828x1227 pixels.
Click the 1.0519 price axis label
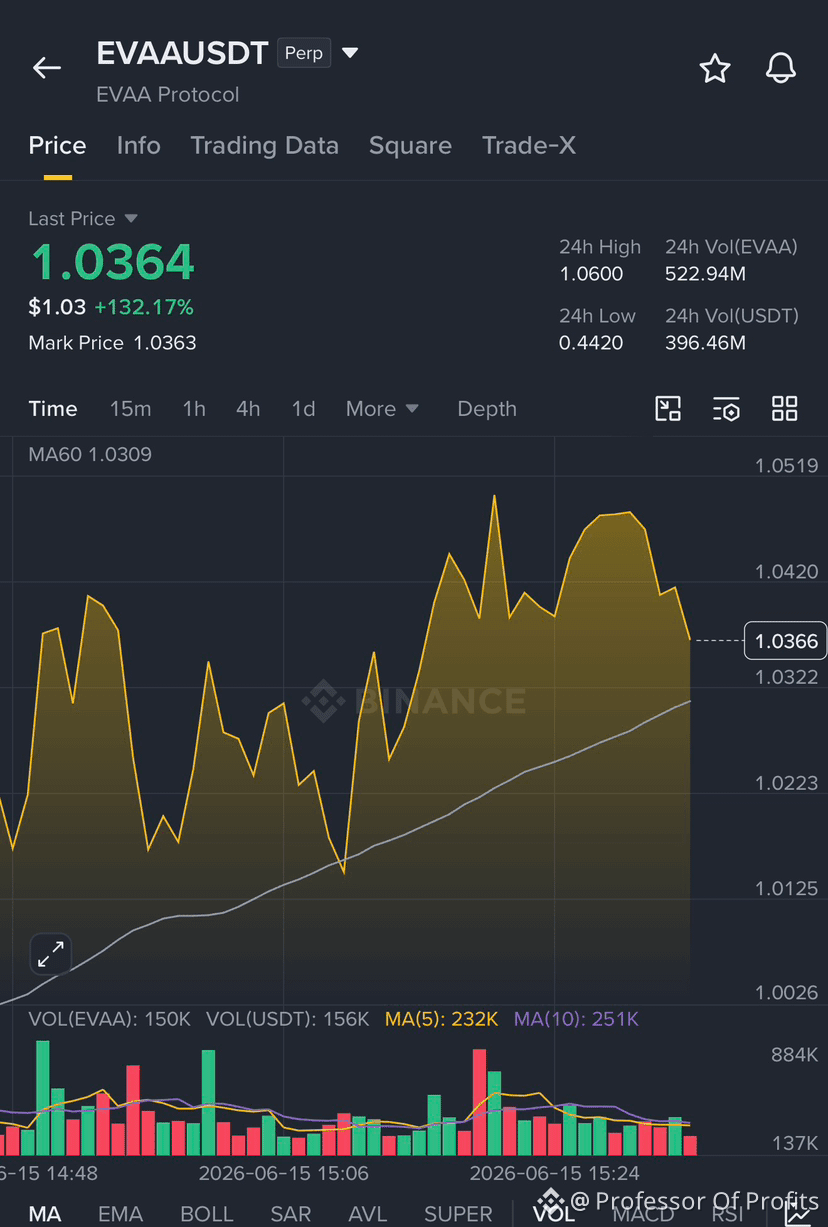[787, 465]
